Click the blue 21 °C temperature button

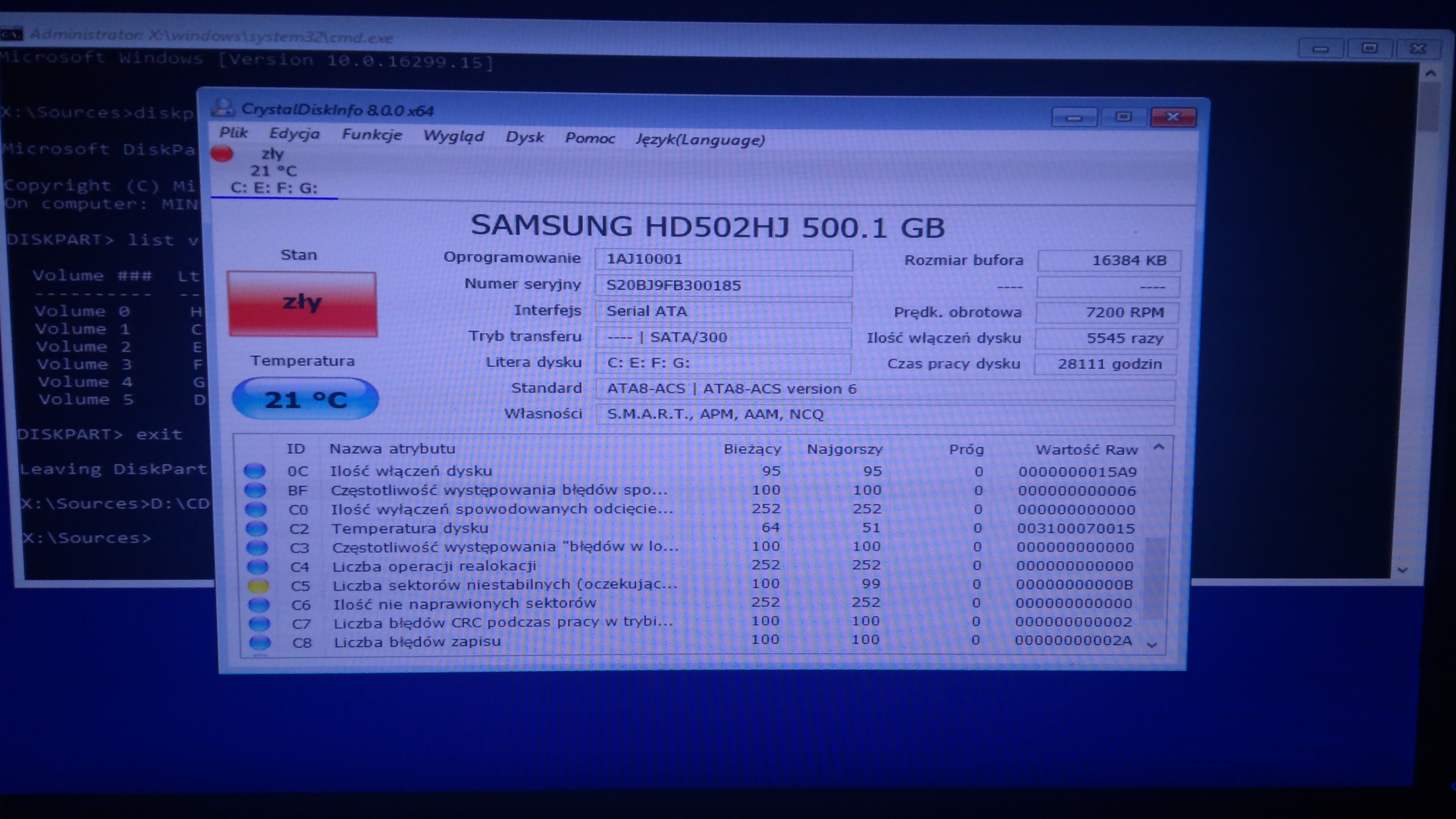[305, 399]
